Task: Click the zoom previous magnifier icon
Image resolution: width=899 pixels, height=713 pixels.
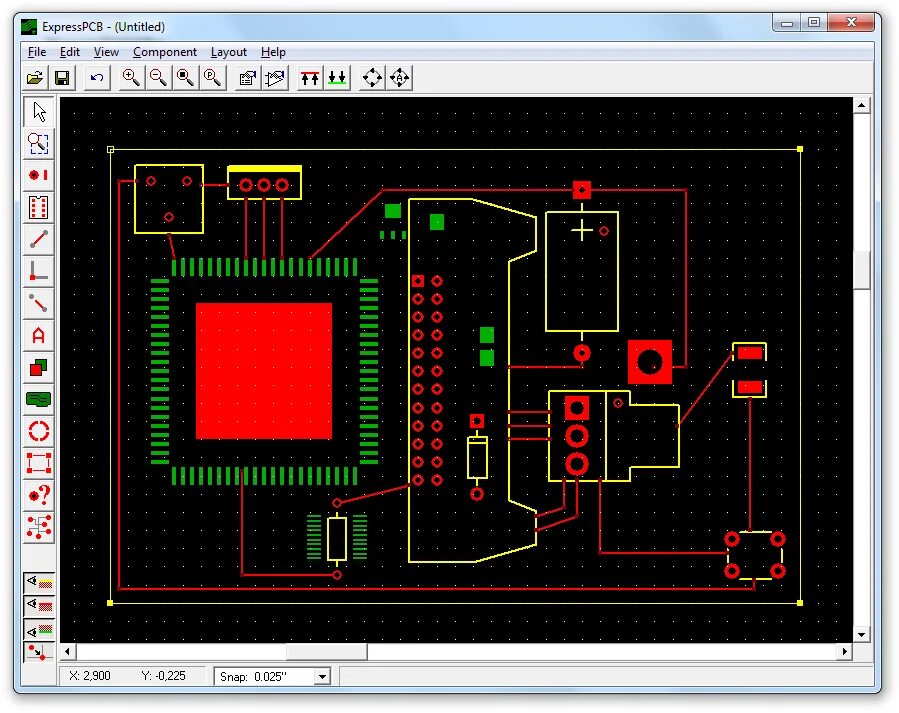Action: point(212,77)
